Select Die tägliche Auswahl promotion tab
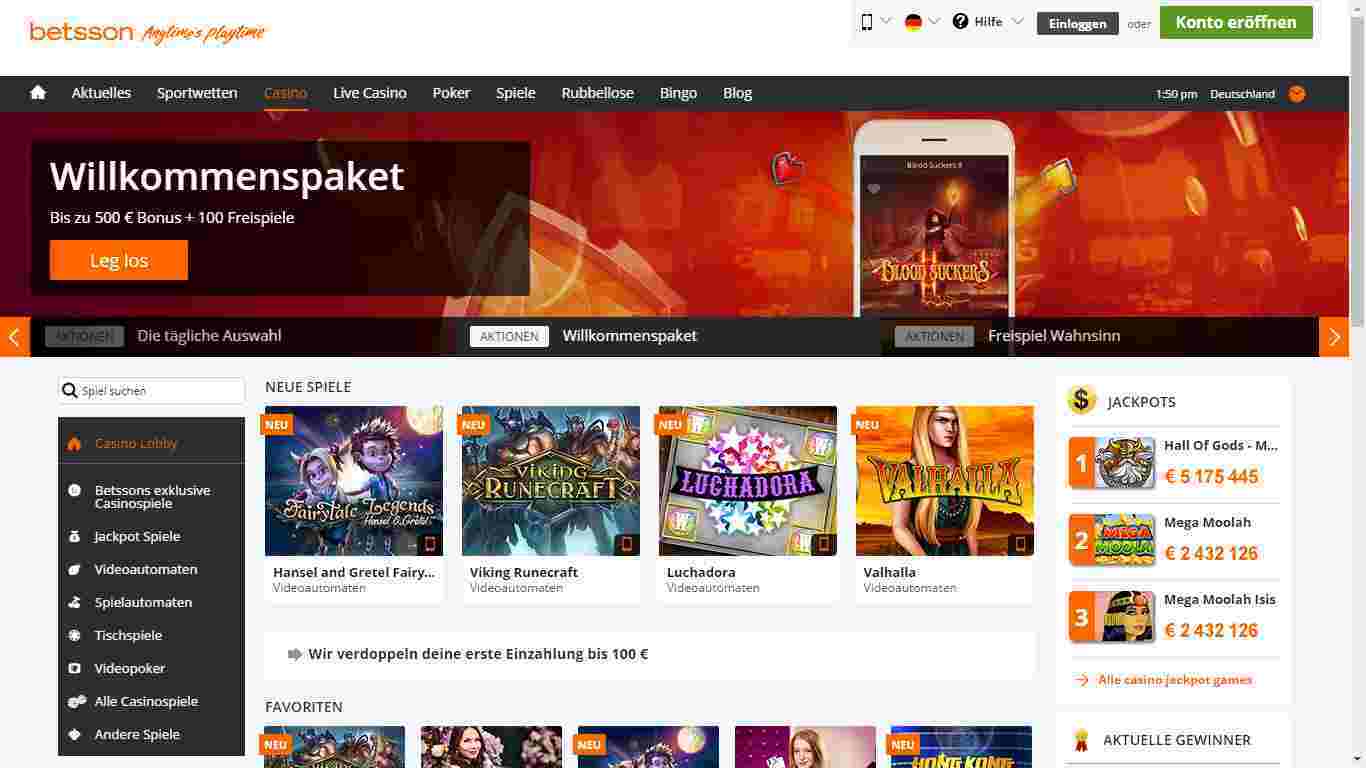This screenshot has height=768, width=1366. coord(209,336)
